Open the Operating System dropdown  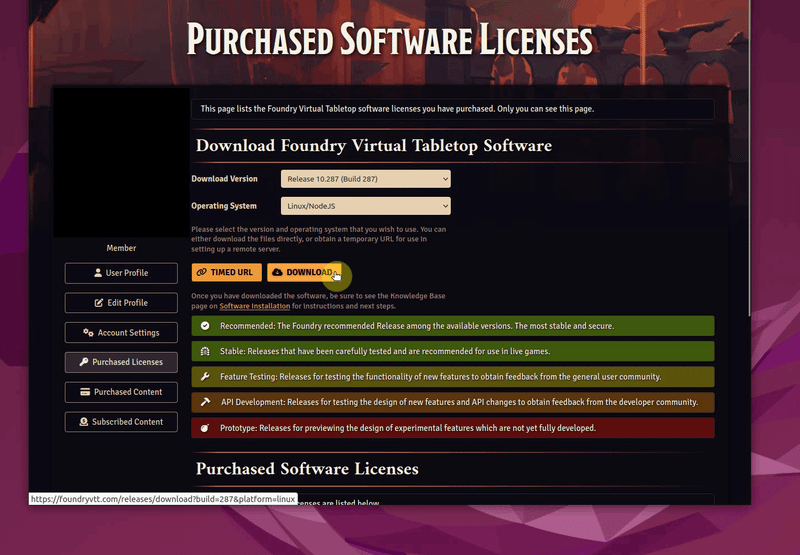pos(365,206)
